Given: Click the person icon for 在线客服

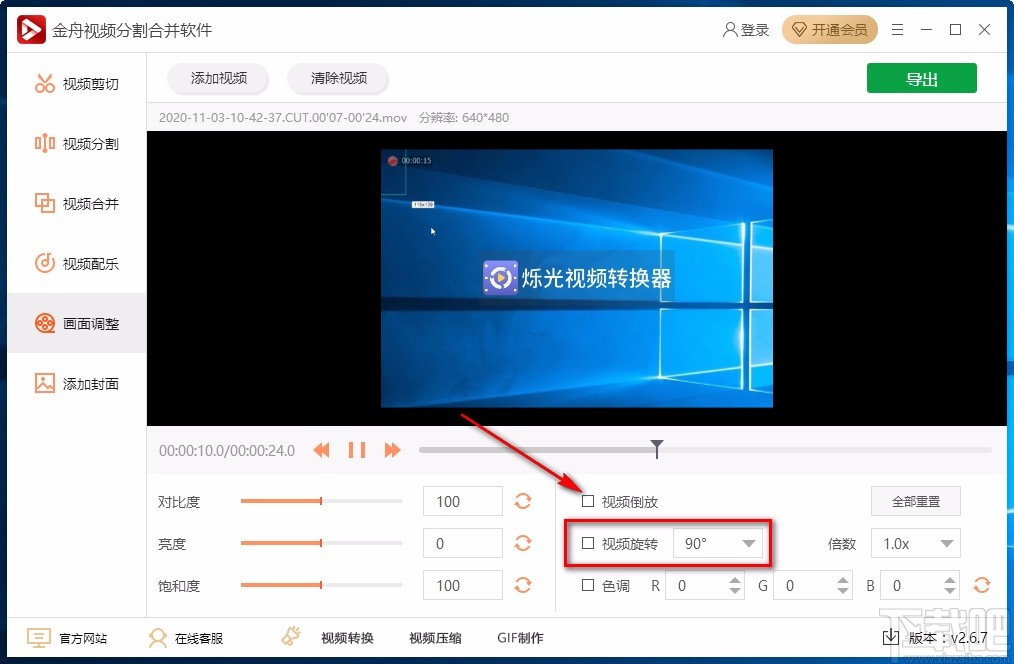Looking at the screenshot, I should pos(157,638).
